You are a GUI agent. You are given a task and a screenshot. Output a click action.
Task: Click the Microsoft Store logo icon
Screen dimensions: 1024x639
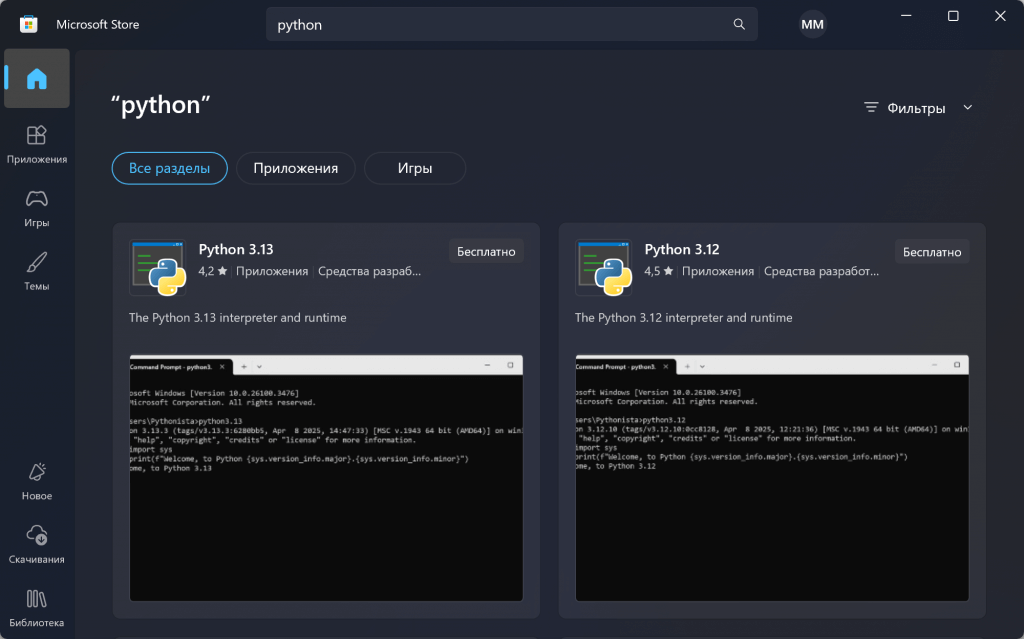[x=29, y=24]
